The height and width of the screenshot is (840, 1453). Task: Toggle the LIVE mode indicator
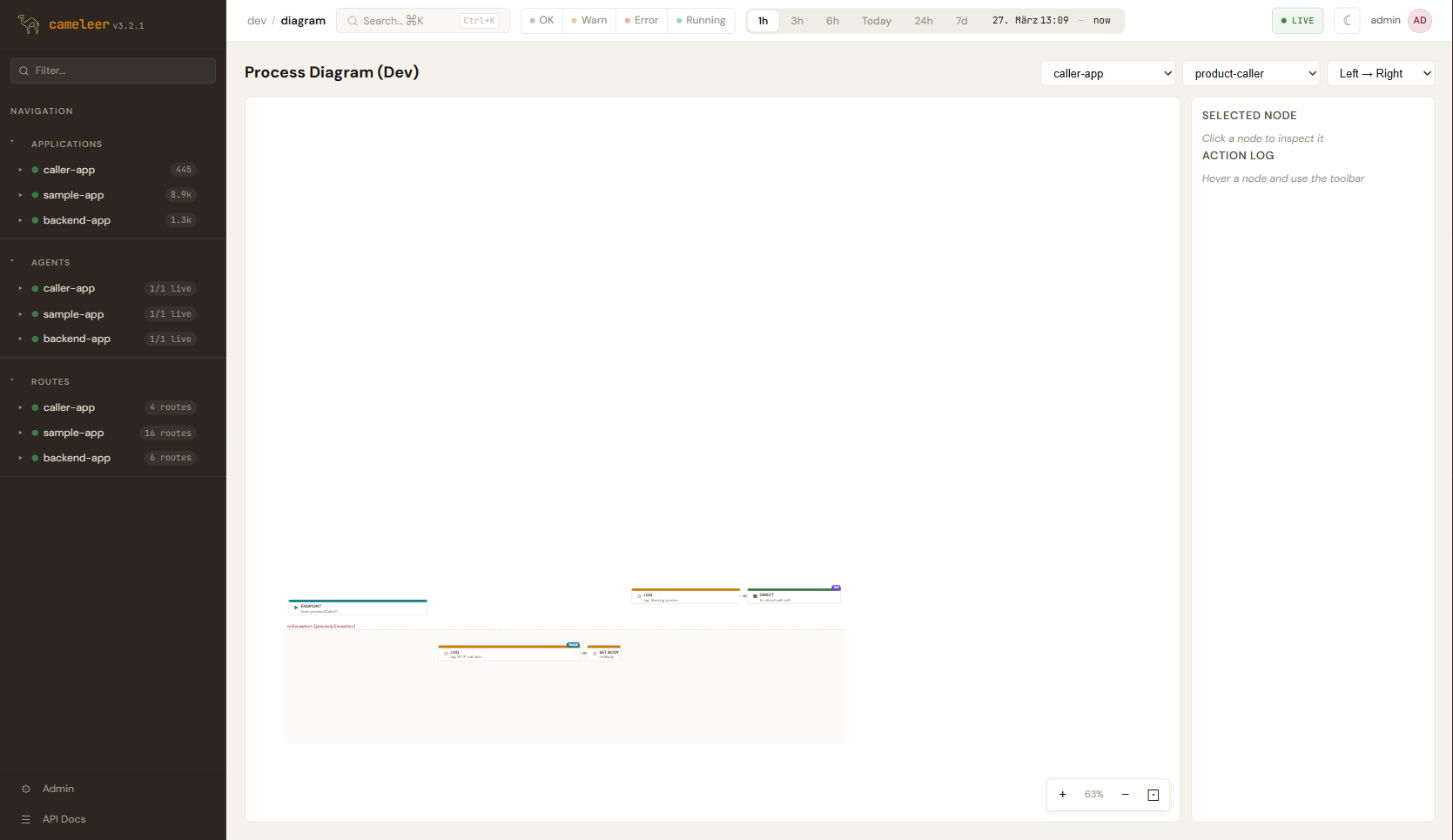(x=1297, y=21)
